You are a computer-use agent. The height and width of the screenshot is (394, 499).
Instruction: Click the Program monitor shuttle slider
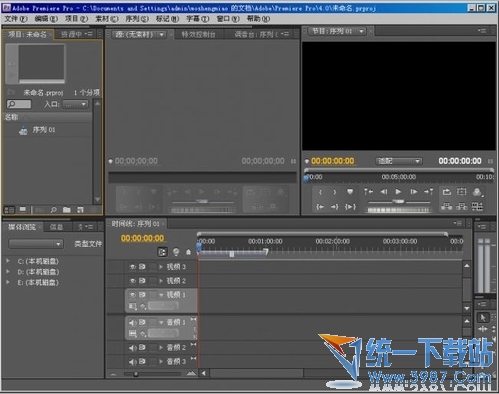399,201
